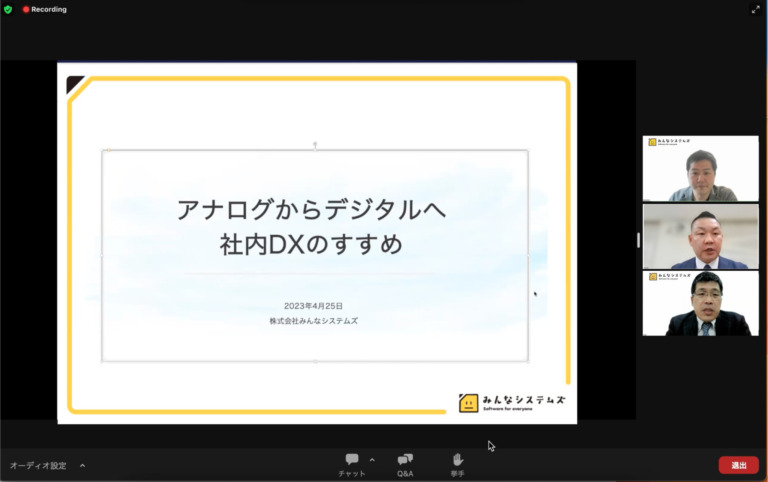Click slide title アナログからデジタルへ
Image resolution: width=768 pixels, height=482 pixels.
[x=312, y=210]
